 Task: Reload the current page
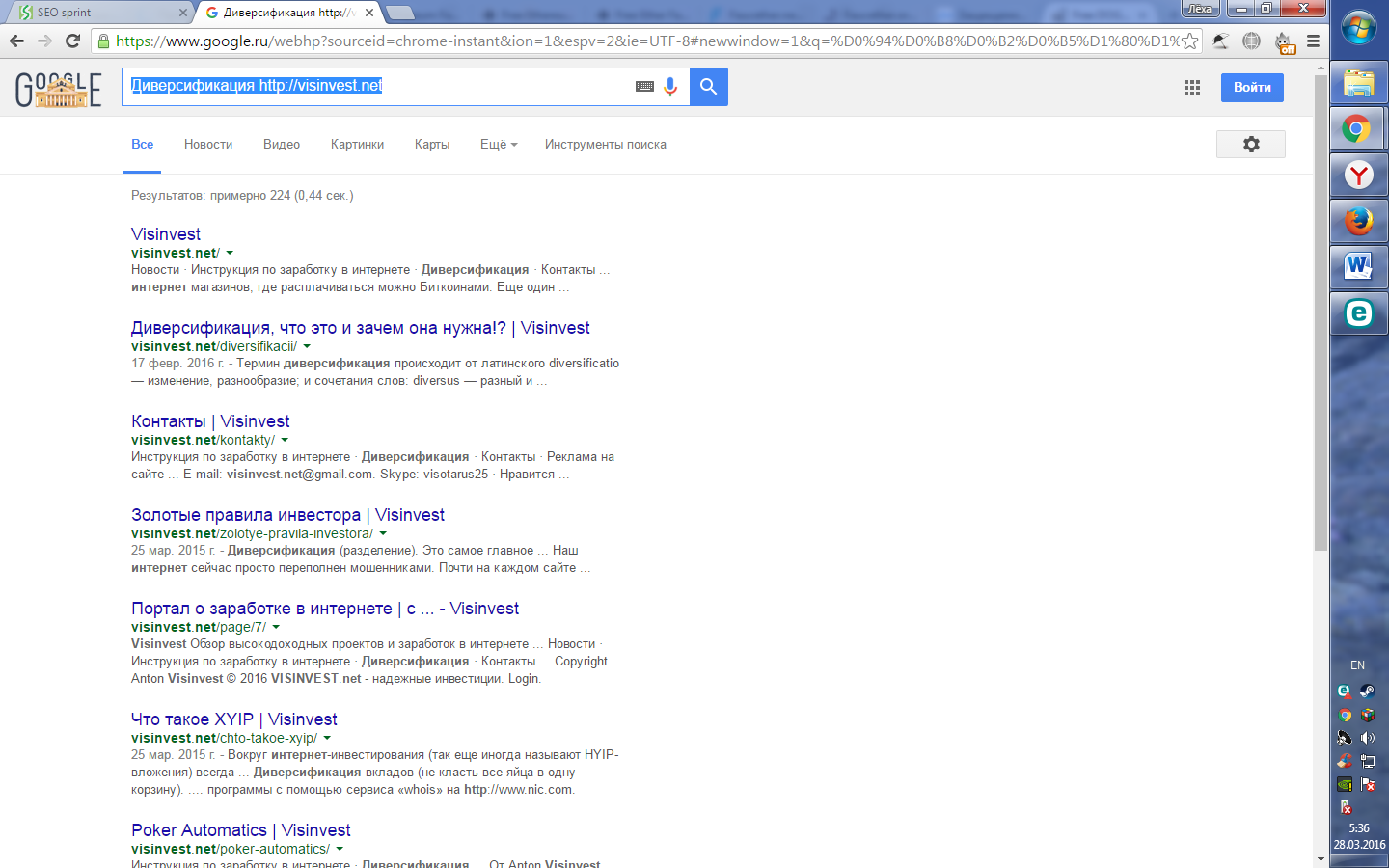tap(72, 41)
